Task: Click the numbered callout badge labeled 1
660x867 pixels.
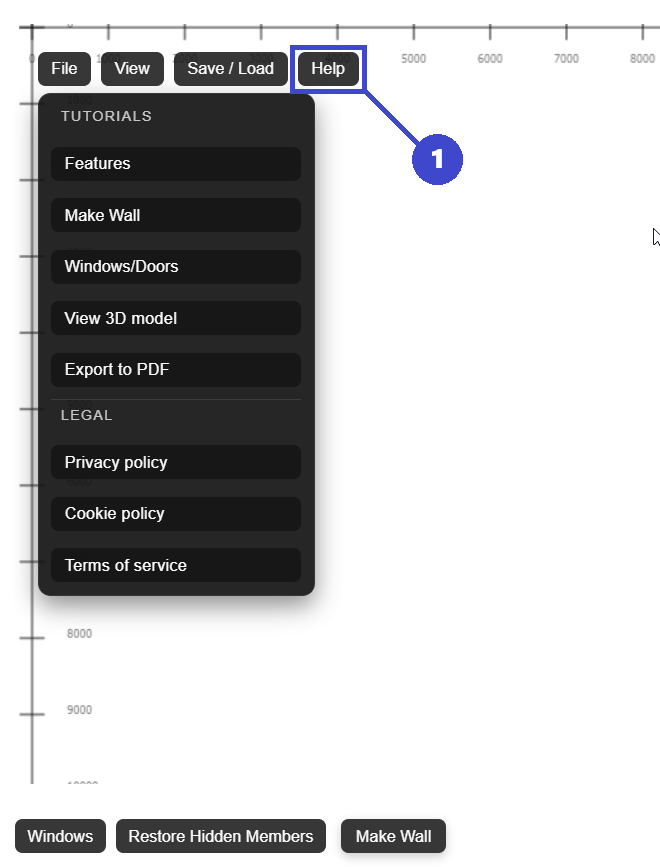Action: pyautogui.click(x=437, y=160)
